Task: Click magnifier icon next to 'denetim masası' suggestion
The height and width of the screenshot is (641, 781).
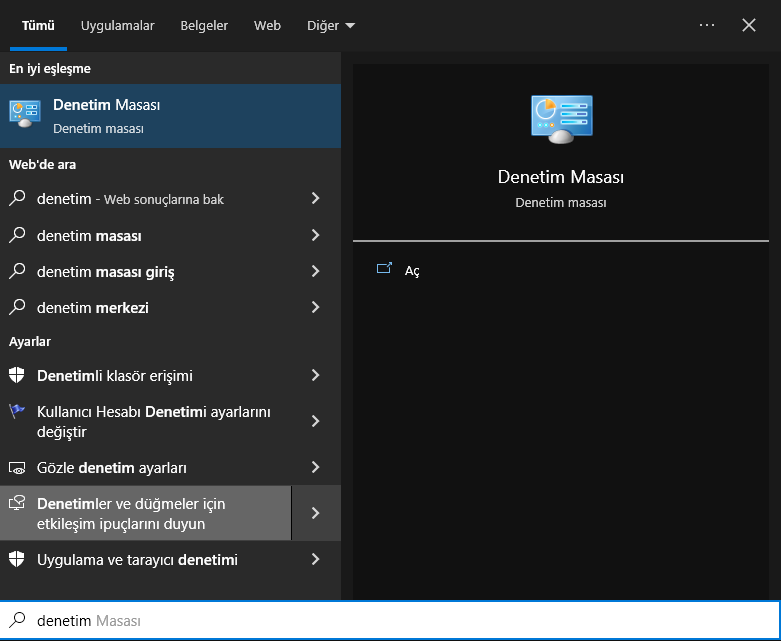Action: 17,235
